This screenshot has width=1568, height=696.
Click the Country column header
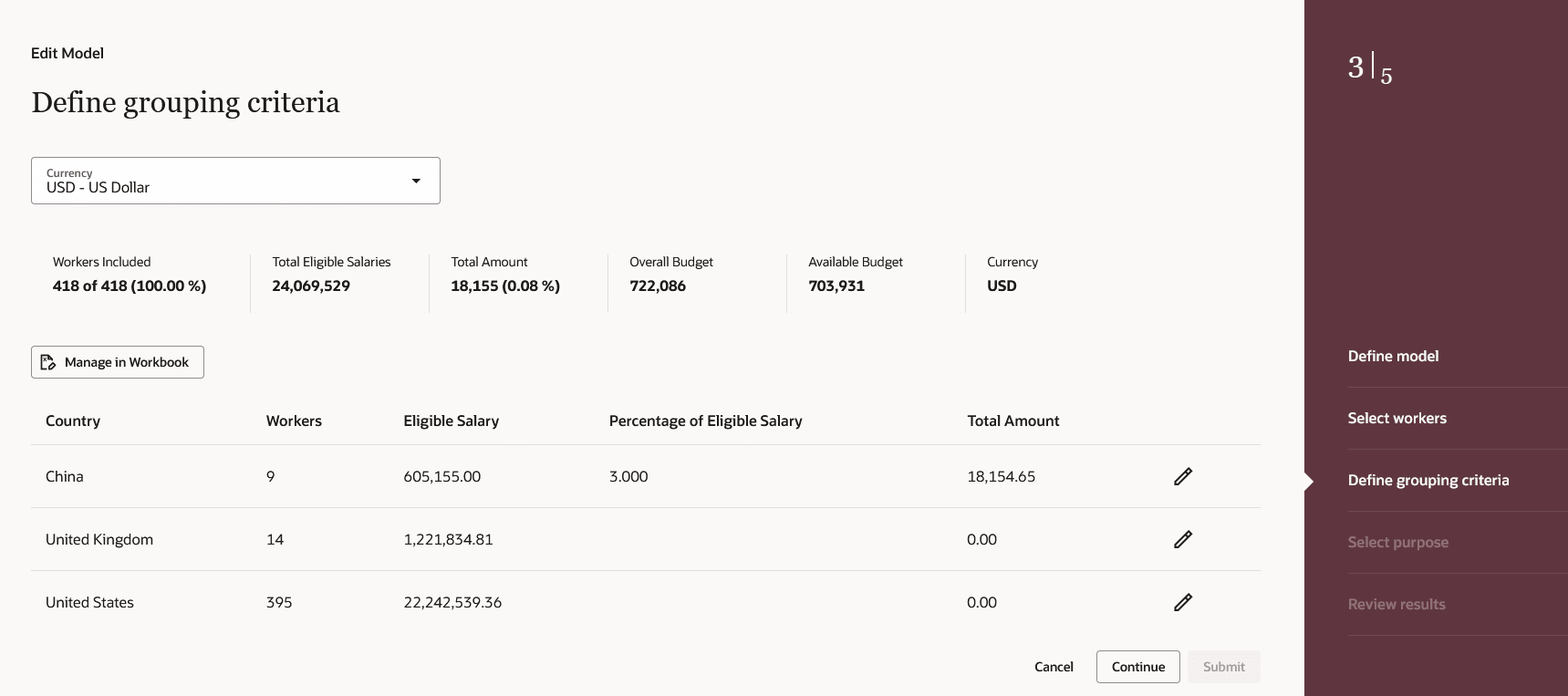point(73,421)
